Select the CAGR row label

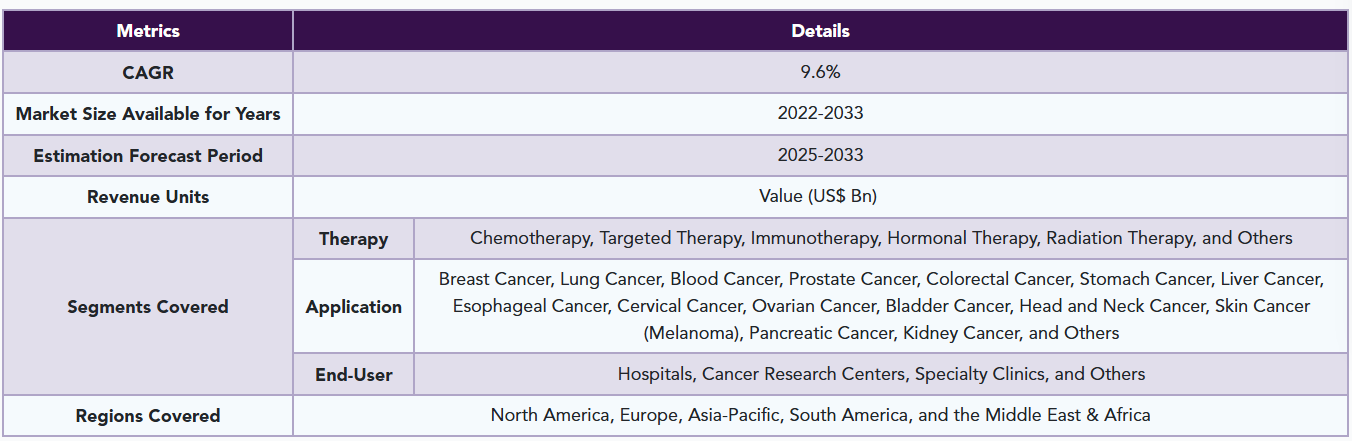[148, 72]
